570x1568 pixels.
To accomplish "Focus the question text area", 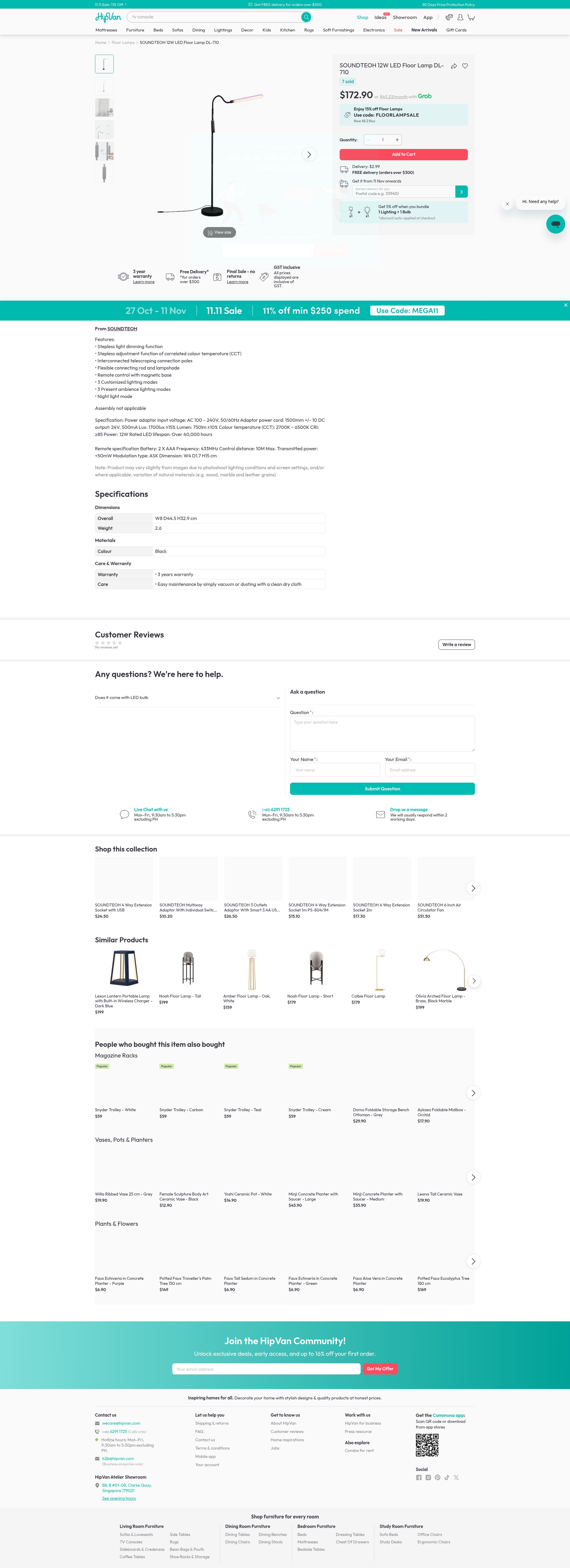I will coord(382,733).
